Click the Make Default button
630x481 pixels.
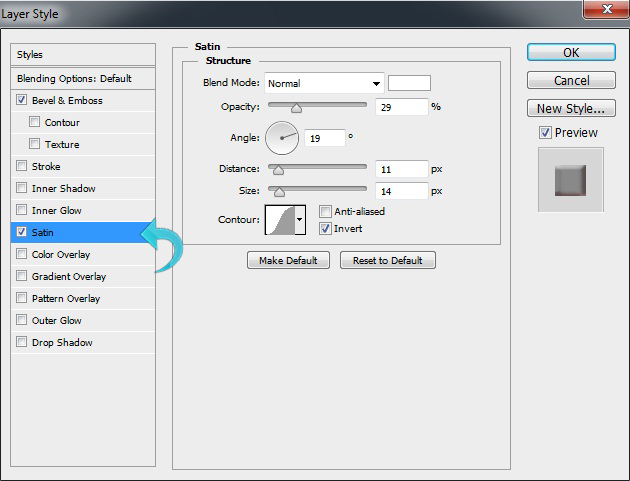pyautogui.click(x=288, y=260)
